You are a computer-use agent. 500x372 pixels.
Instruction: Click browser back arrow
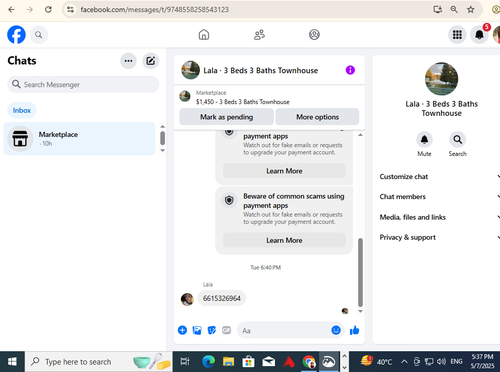tap(11, 9)
